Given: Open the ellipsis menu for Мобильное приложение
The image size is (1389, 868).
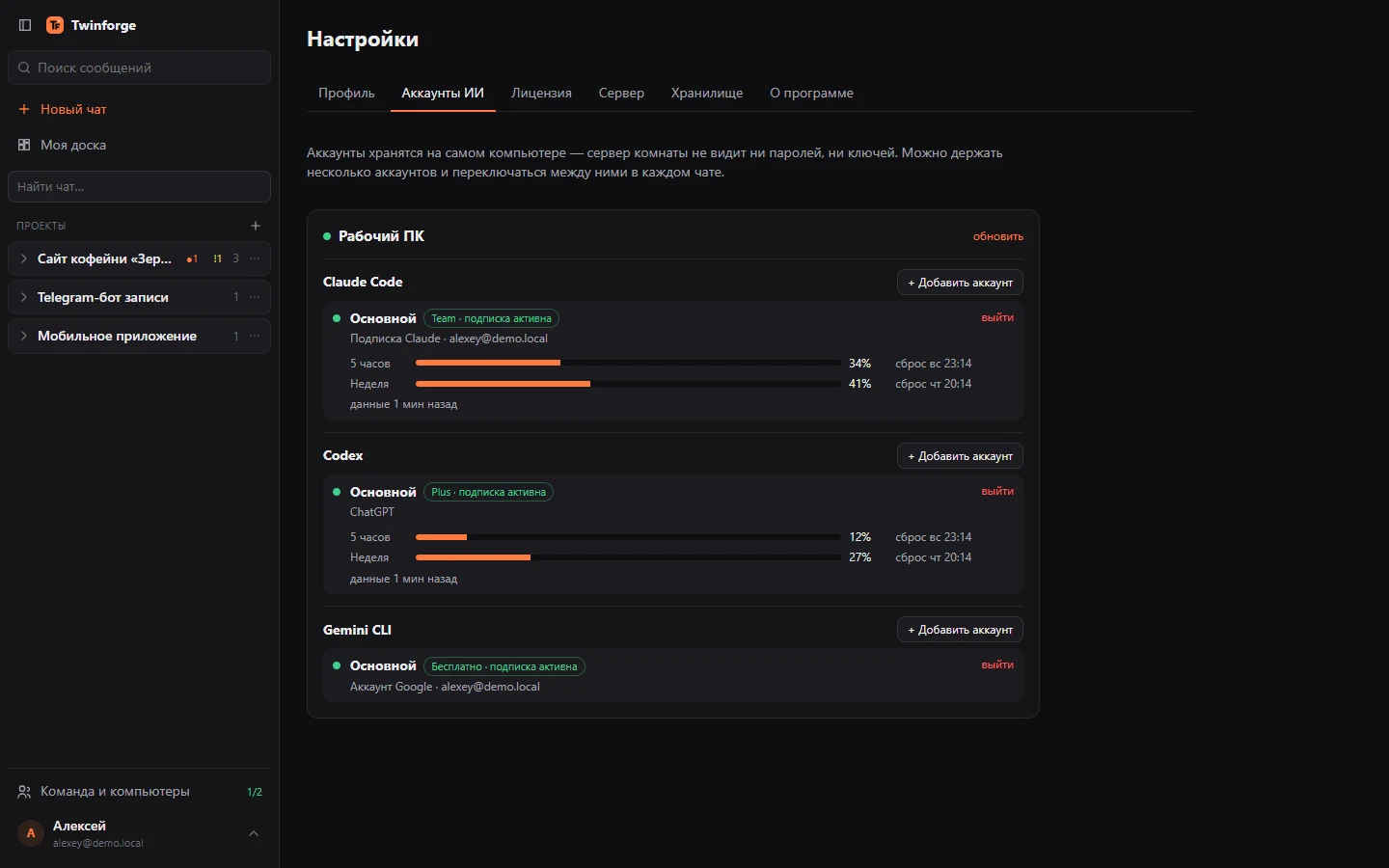Looking at the screenshot, I should pos(255,336).
